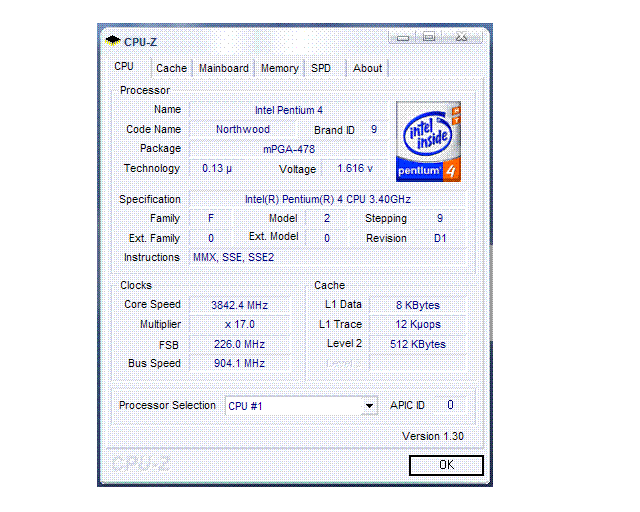Click the Stepping value 9

tap(440, 218)
